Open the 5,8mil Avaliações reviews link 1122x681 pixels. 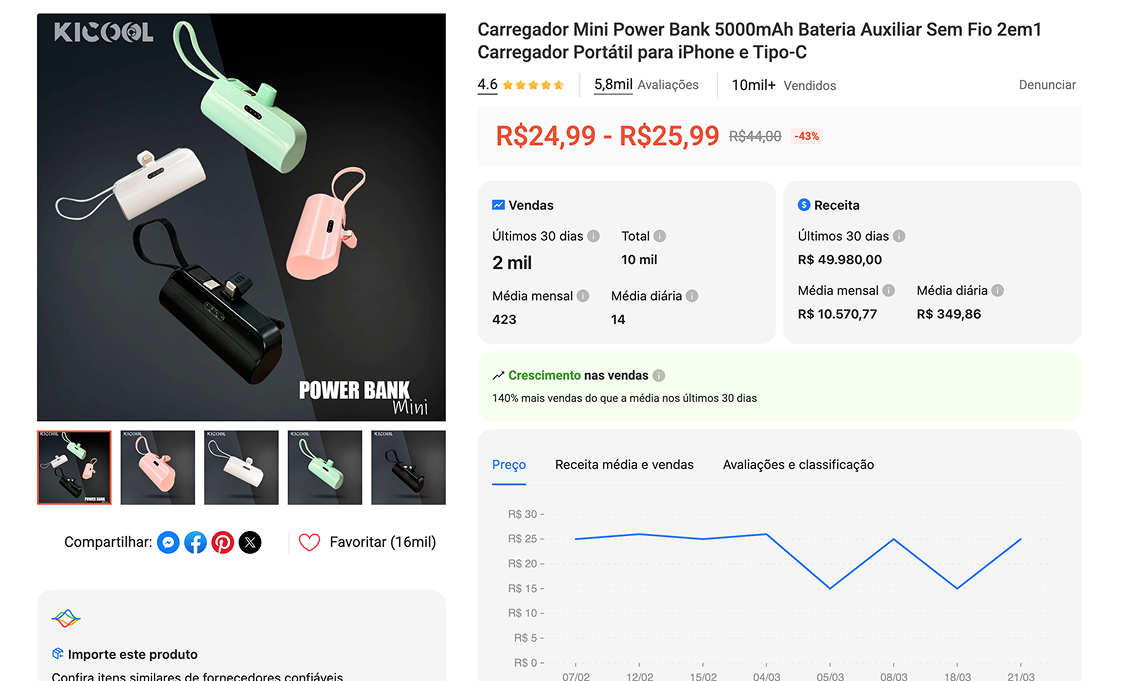coord(646,85)
